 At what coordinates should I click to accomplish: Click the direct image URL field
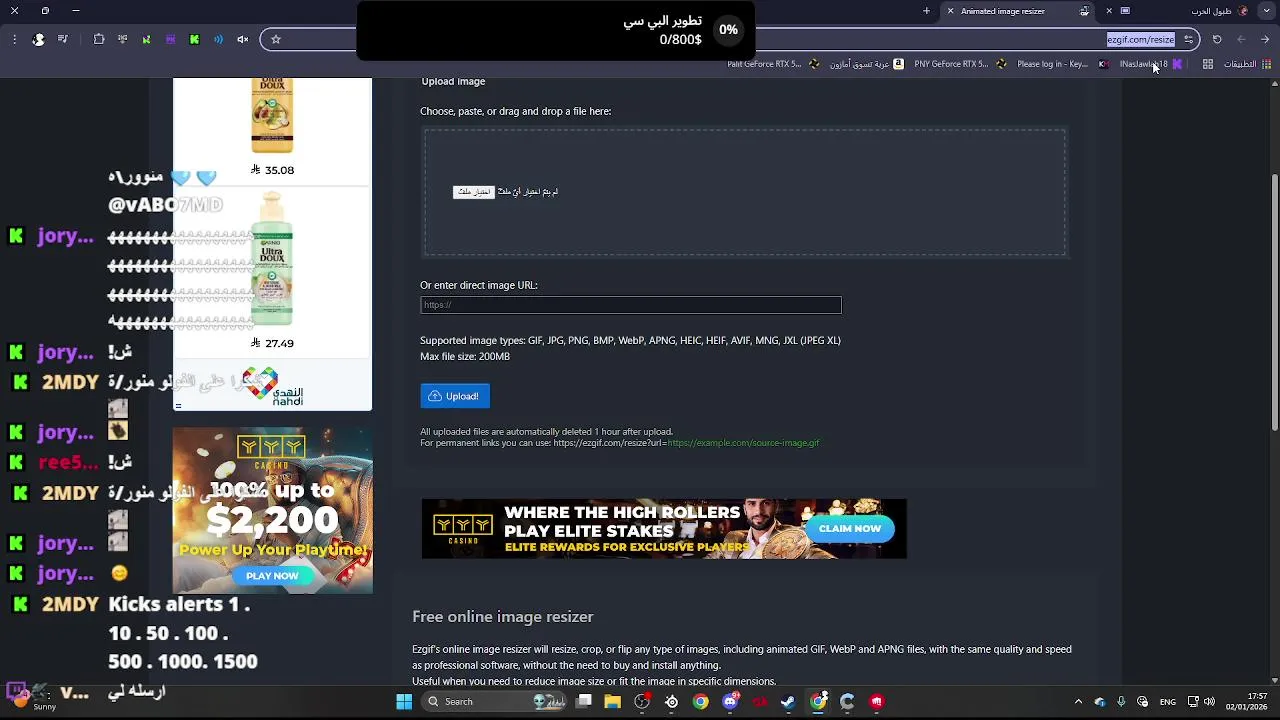[x=630, y=305]
